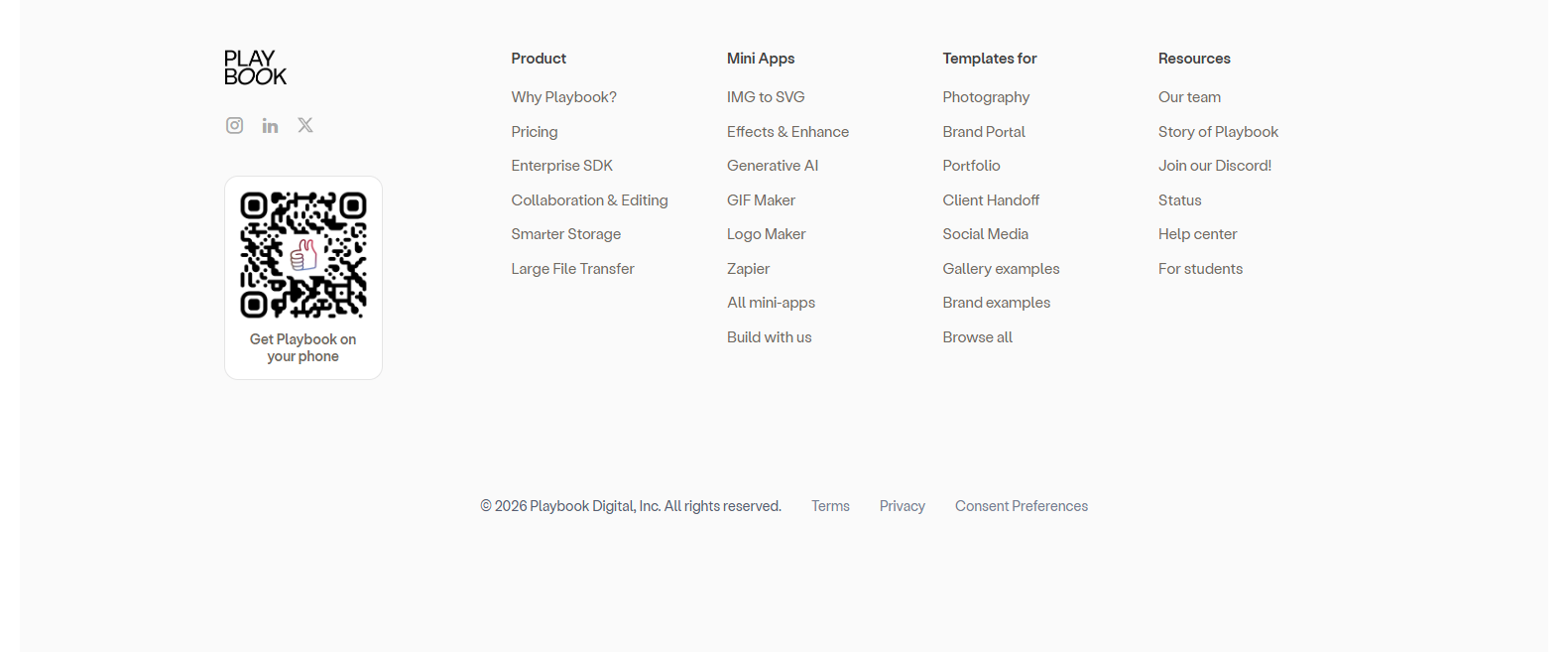This screenshot has width=1568, height=652.
Task: View Photography templates
Action: [986, 96]
